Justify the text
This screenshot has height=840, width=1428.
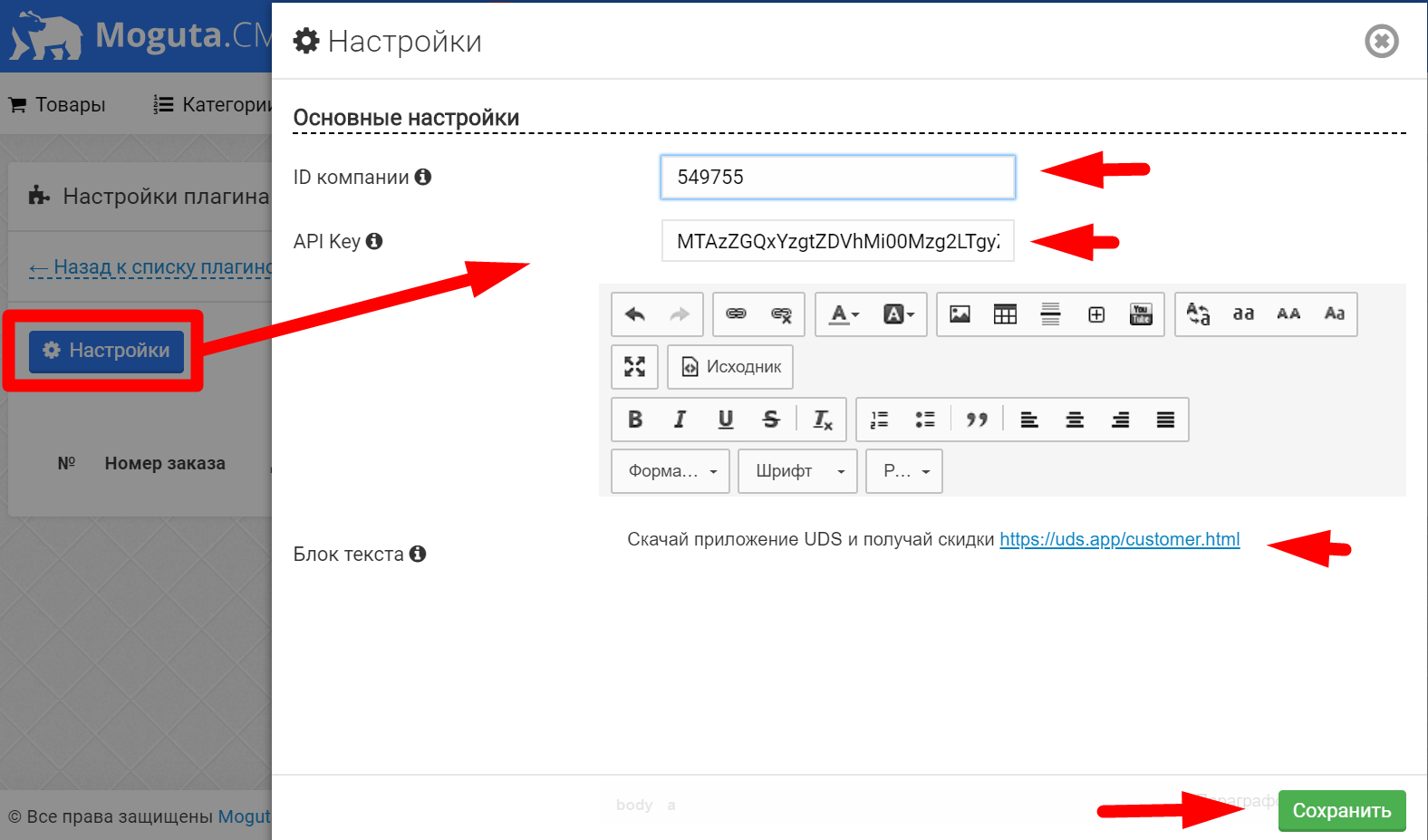[x=1165, y=420]
